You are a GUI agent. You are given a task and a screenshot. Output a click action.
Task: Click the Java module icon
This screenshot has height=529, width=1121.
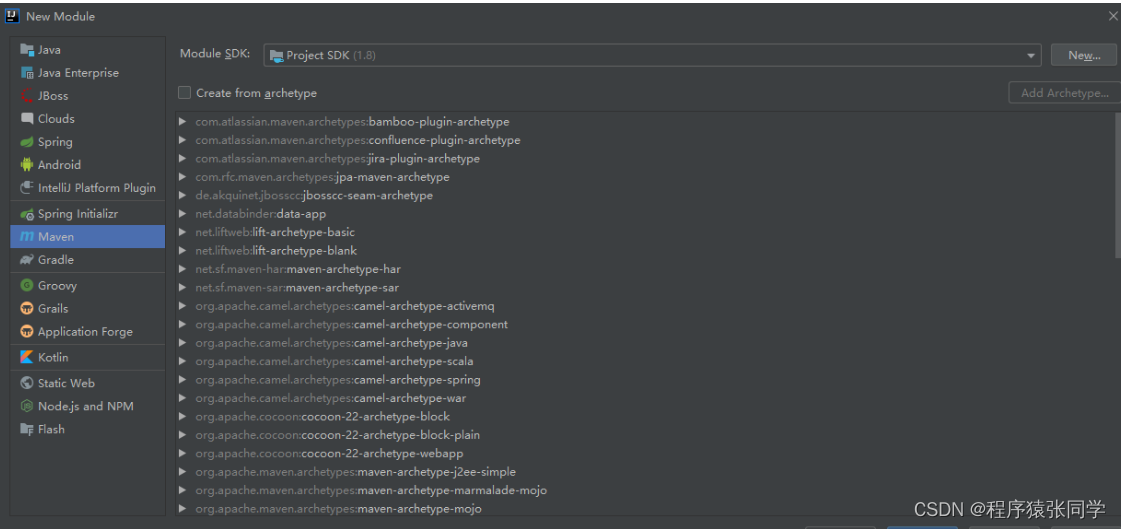tap(27, 50)
